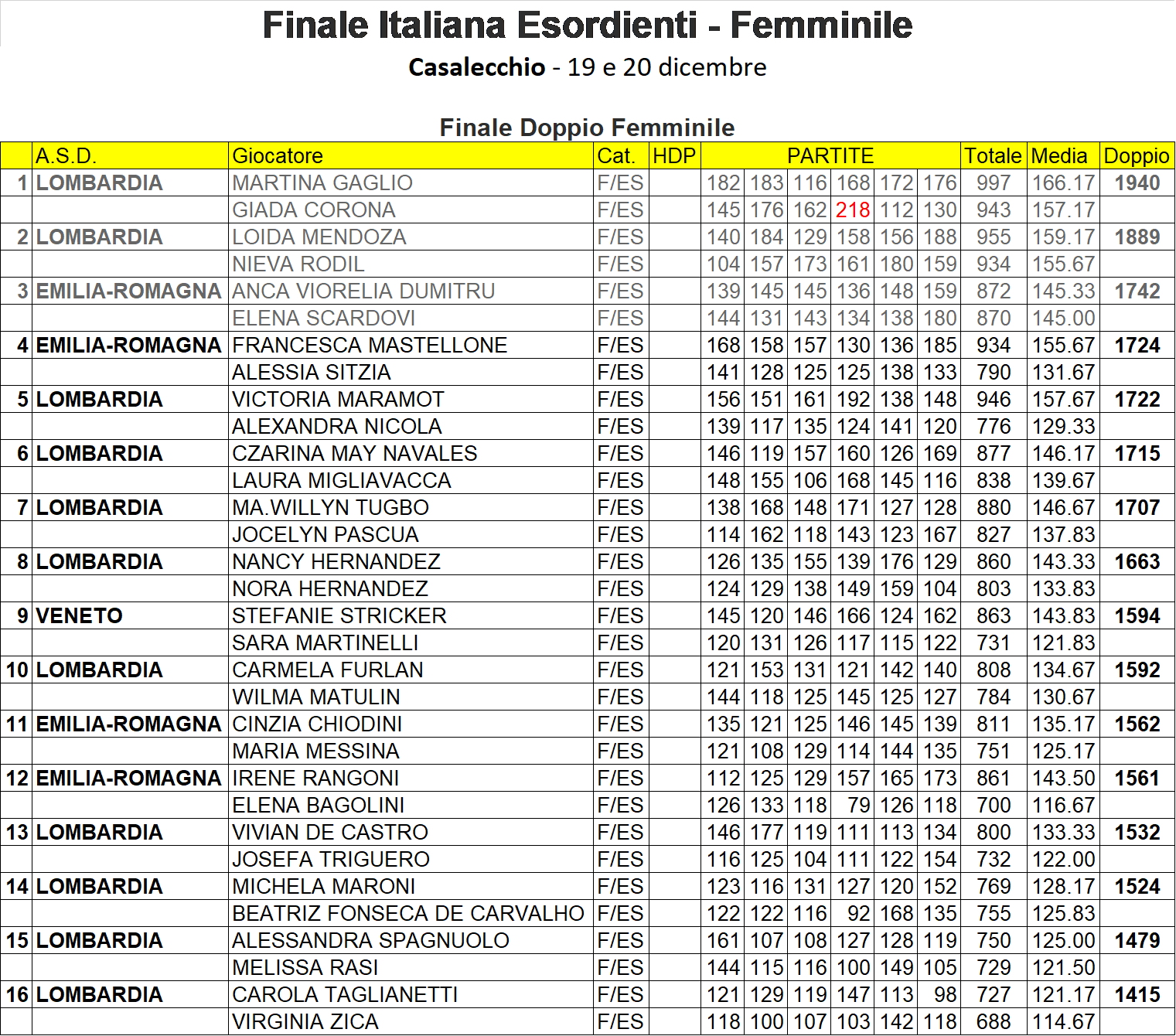Click the doubles total 1715
Screen dimensions: 1176x1036
(x=1137, y=454)
